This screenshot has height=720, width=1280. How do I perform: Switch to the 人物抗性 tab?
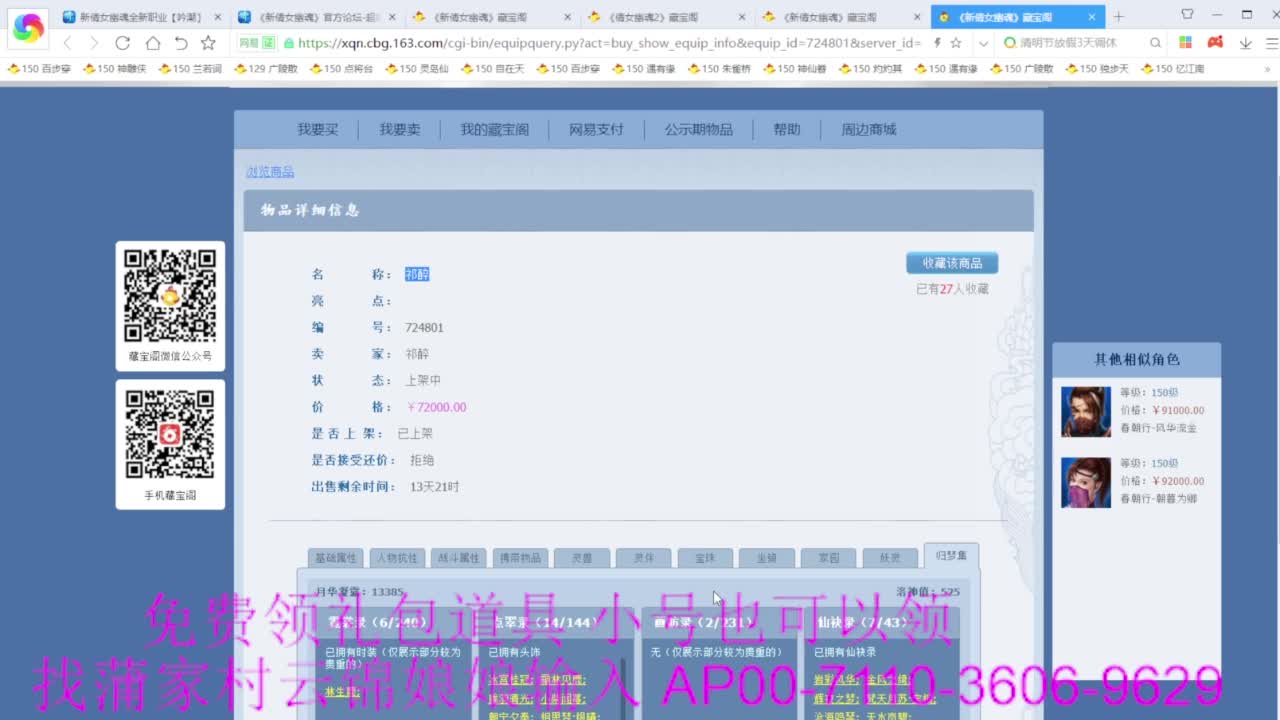[397, 558]
